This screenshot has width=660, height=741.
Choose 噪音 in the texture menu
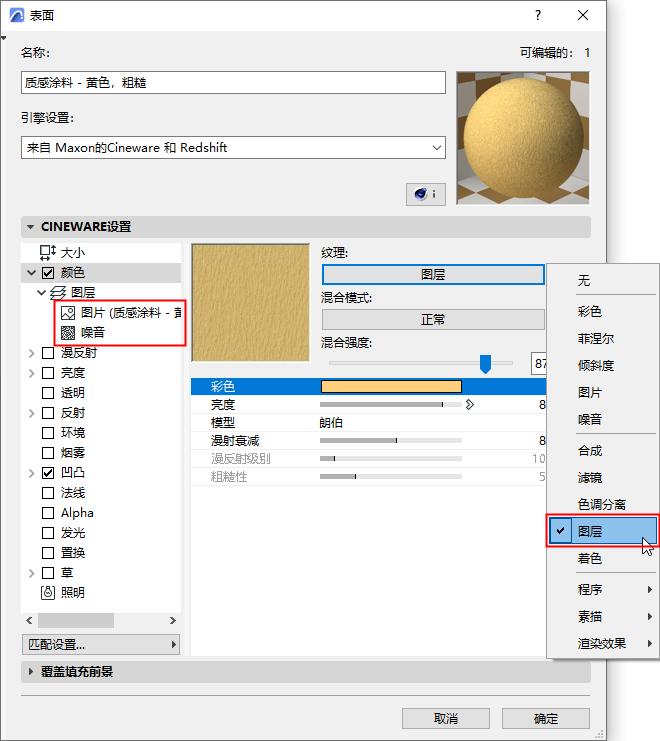602,419
